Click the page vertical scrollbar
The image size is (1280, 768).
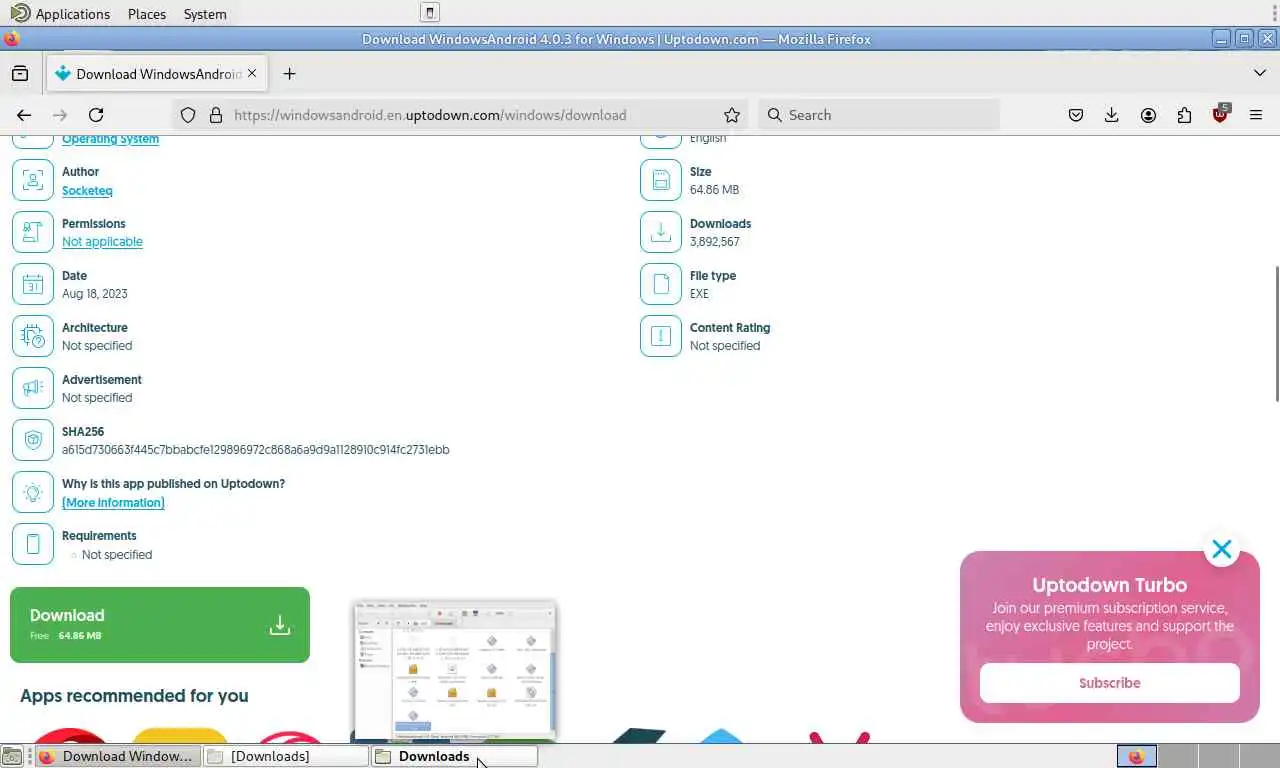click(1276, 334)
